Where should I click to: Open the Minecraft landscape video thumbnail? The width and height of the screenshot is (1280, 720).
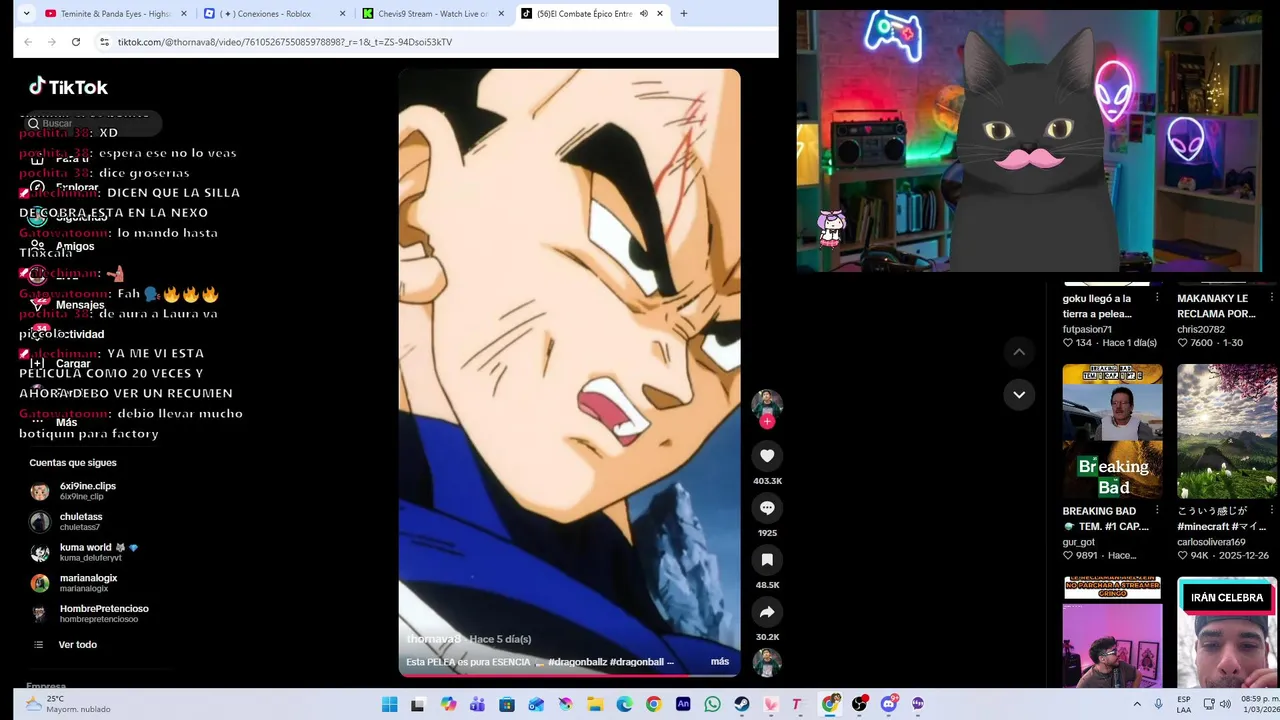coord(1228,431)
